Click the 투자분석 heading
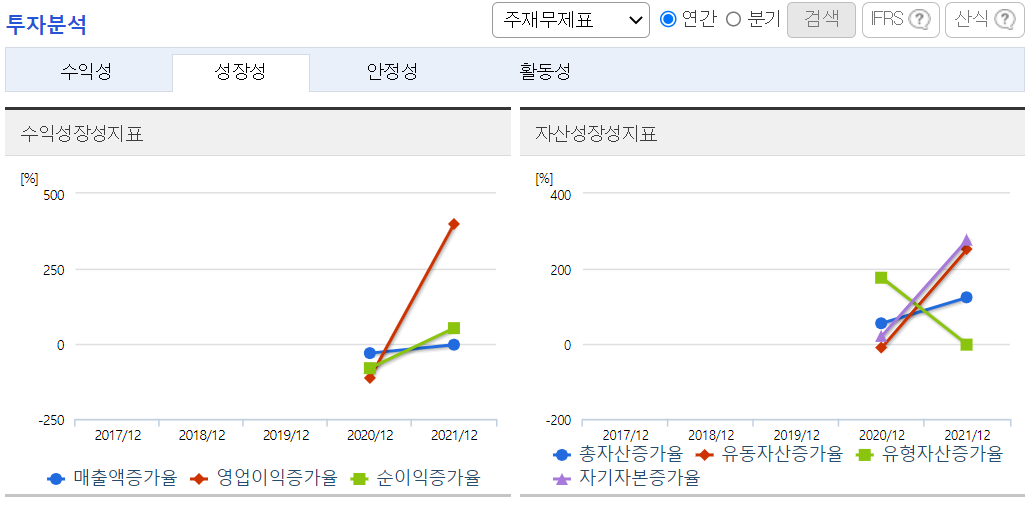1032x506 pixels. [46, 24]
